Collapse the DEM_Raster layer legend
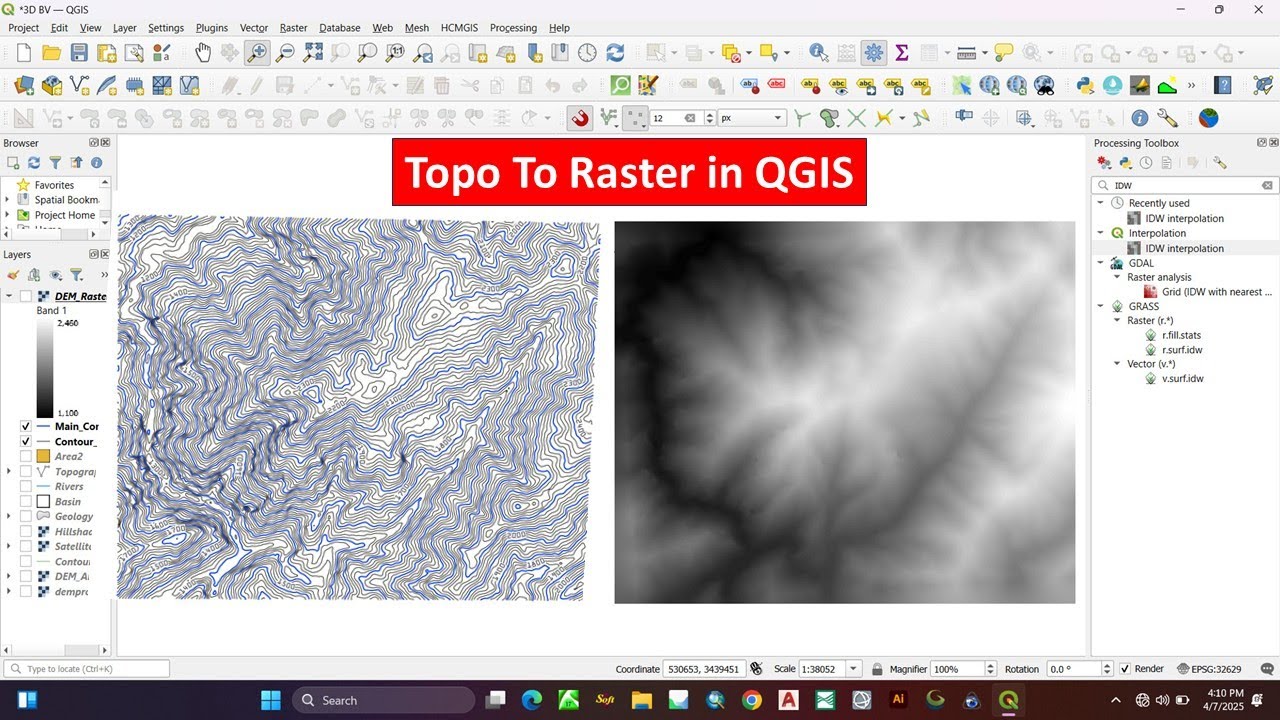Image resolution: width=1280 pixels, height=720 pixels. (10, 296)
